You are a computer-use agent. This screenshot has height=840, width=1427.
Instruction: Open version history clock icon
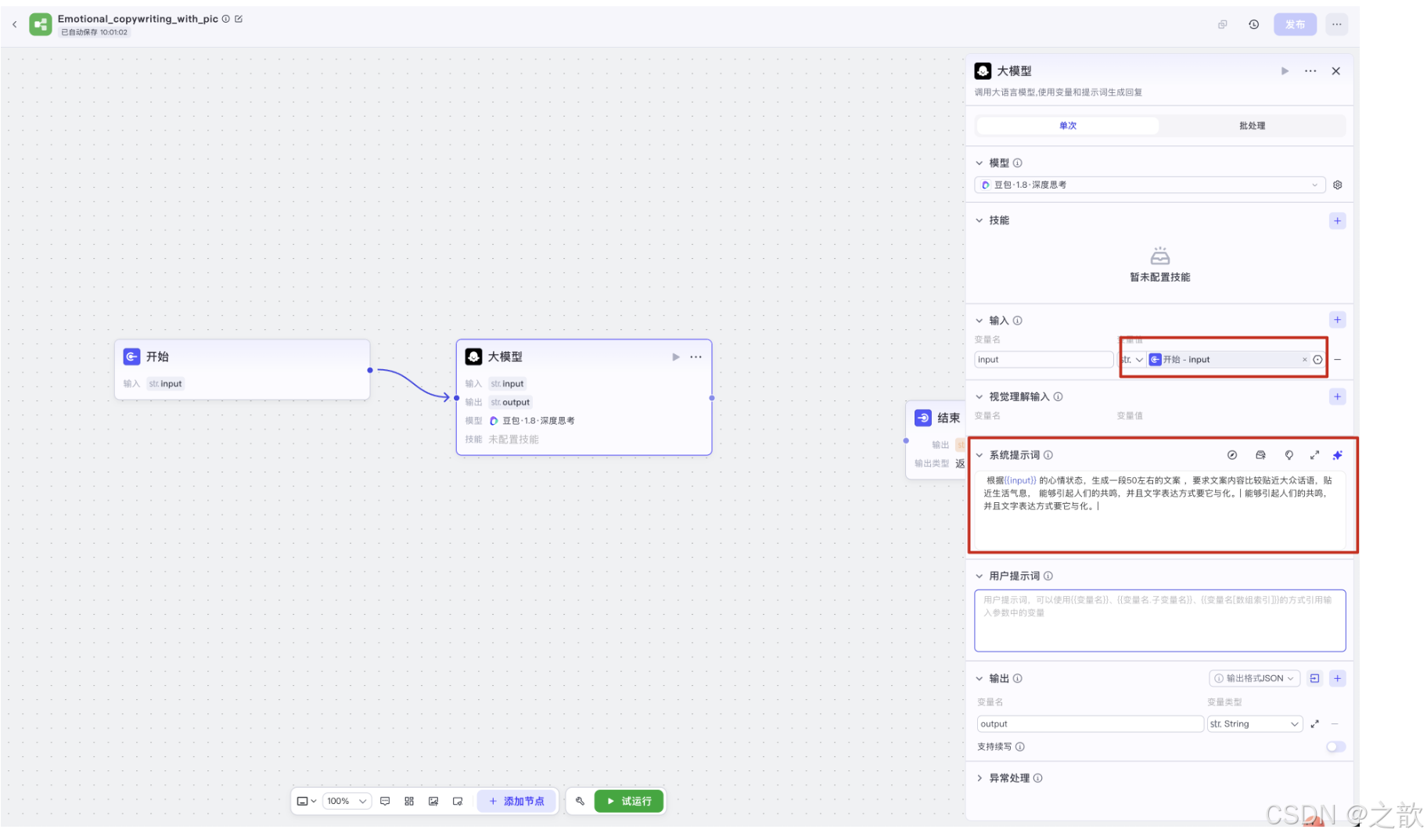(1253, 24)
